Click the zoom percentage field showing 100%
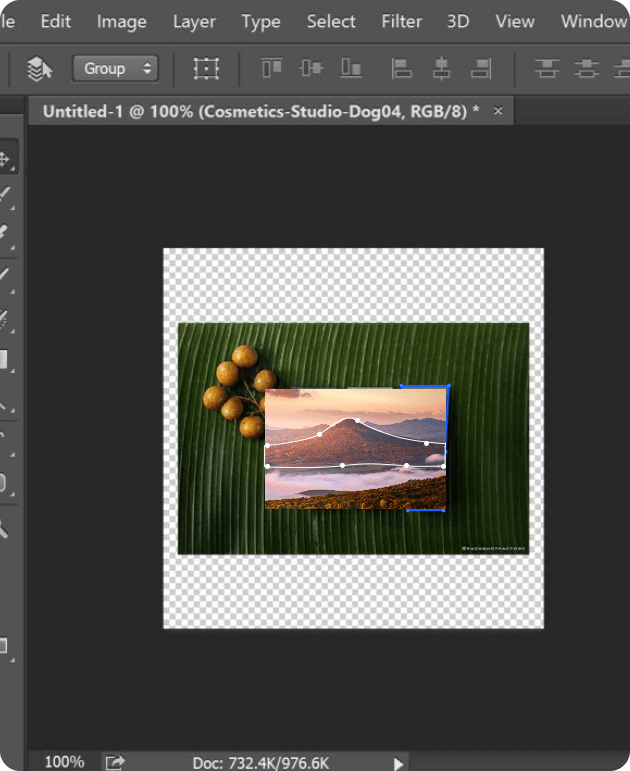This screenshot has width=630, height=771. 64,762
